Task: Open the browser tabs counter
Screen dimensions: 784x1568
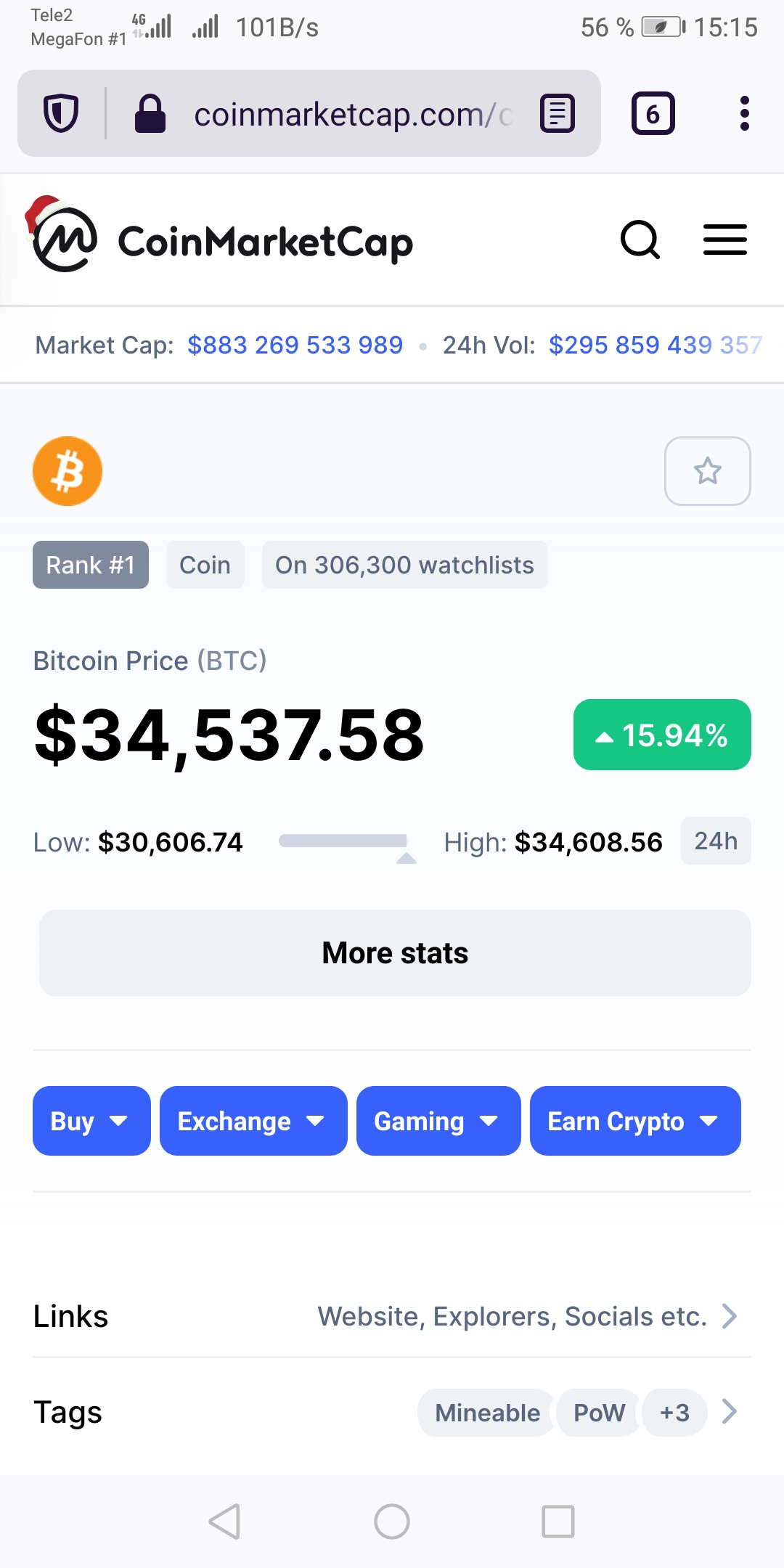Action: point(653,113)
